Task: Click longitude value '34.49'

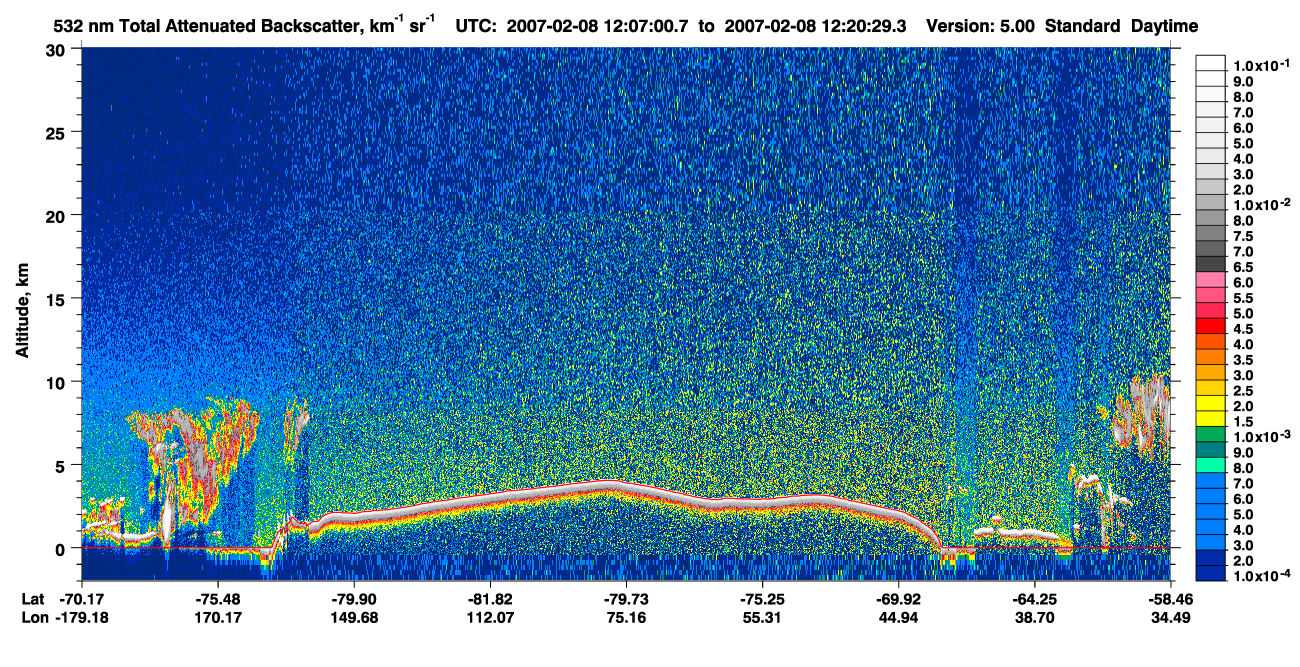Action: (1170, 617)
